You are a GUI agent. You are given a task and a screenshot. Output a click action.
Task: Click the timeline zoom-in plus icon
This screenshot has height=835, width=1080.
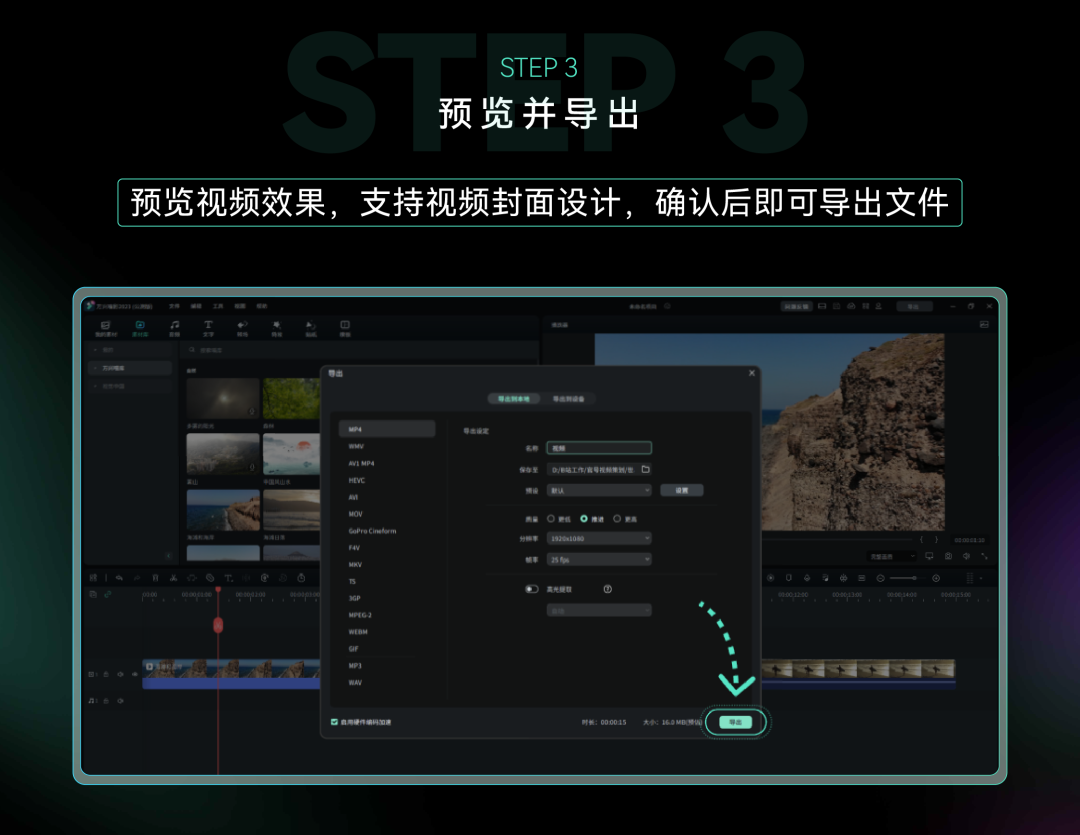[x=936, y=578]
